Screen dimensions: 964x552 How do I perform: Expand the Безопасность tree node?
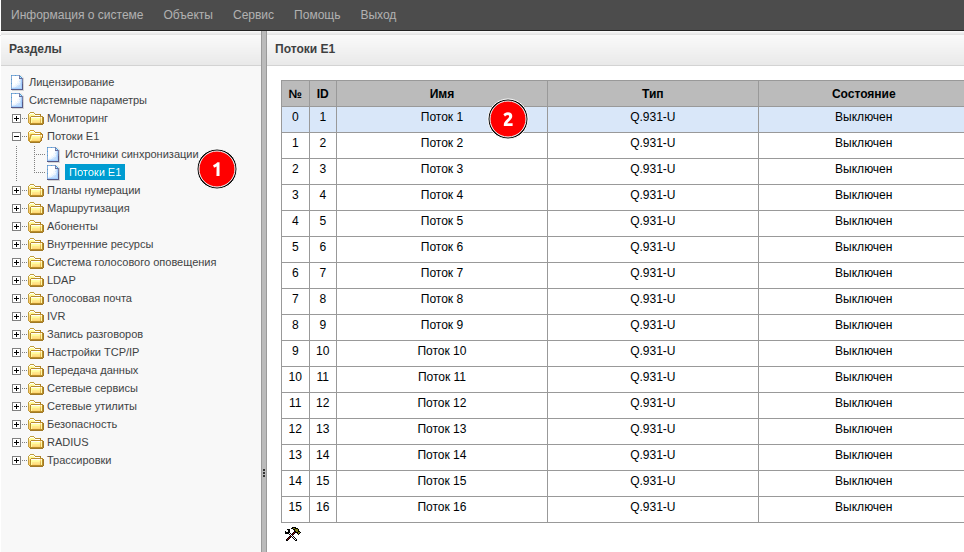16,424
